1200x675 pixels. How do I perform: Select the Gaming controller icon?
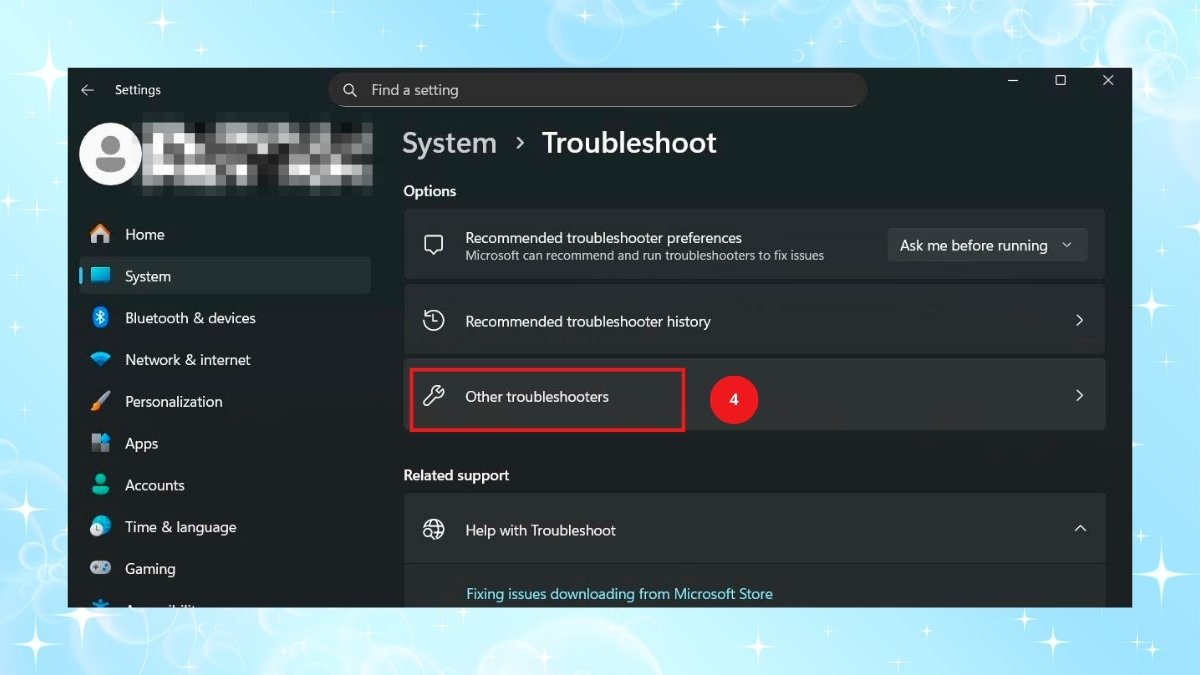point(101,568)
